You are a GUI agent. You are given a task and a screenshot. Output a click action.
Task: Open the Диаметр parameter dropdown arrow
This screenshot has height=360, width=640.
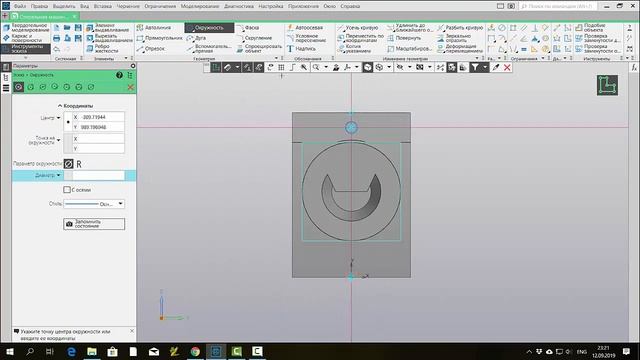tap(58, 176)
